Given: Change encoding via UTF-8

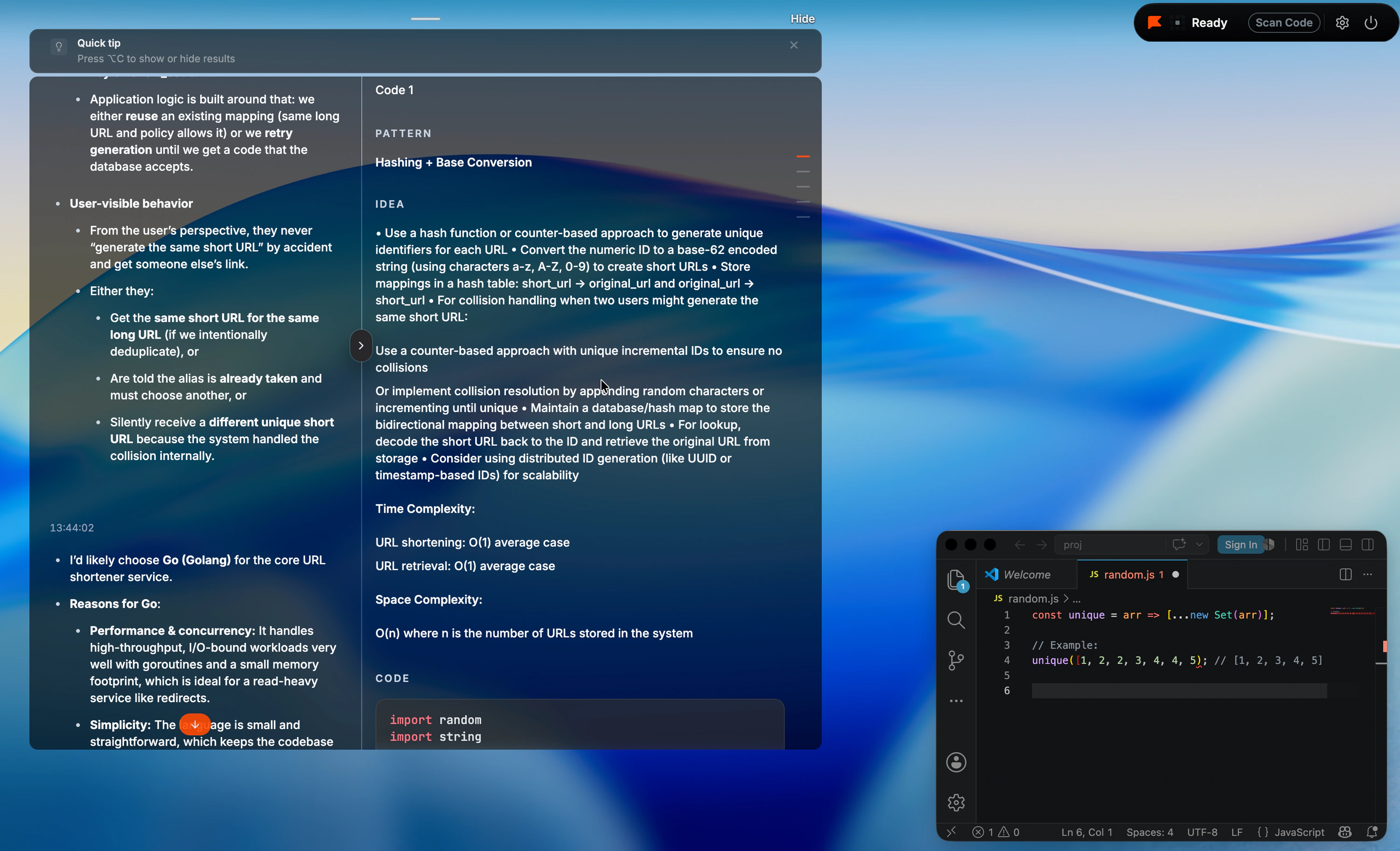Looking at the screenshot, I should 1202,832.
